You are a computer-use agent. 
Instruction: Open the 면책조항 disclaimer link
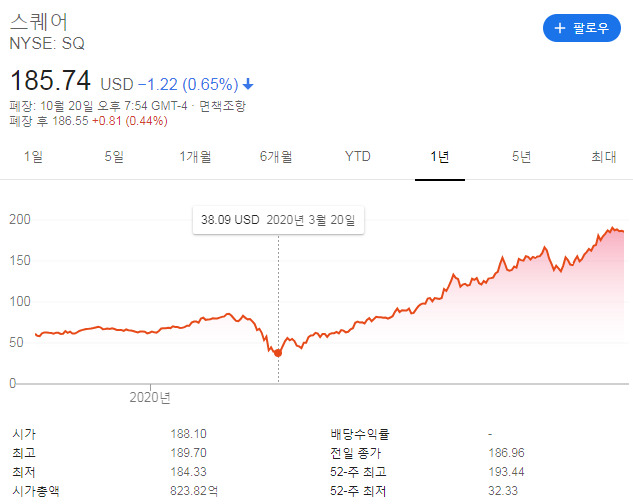[222, 106]
